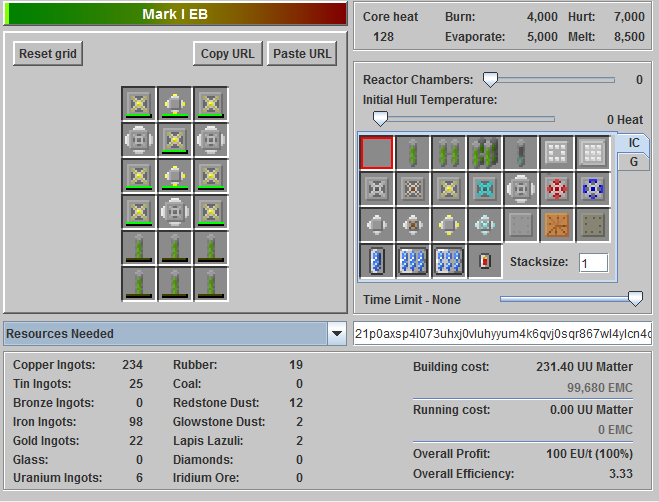Select the gold component heat exchanger in palette
The image size is (659, 502).
pos(449,225)
